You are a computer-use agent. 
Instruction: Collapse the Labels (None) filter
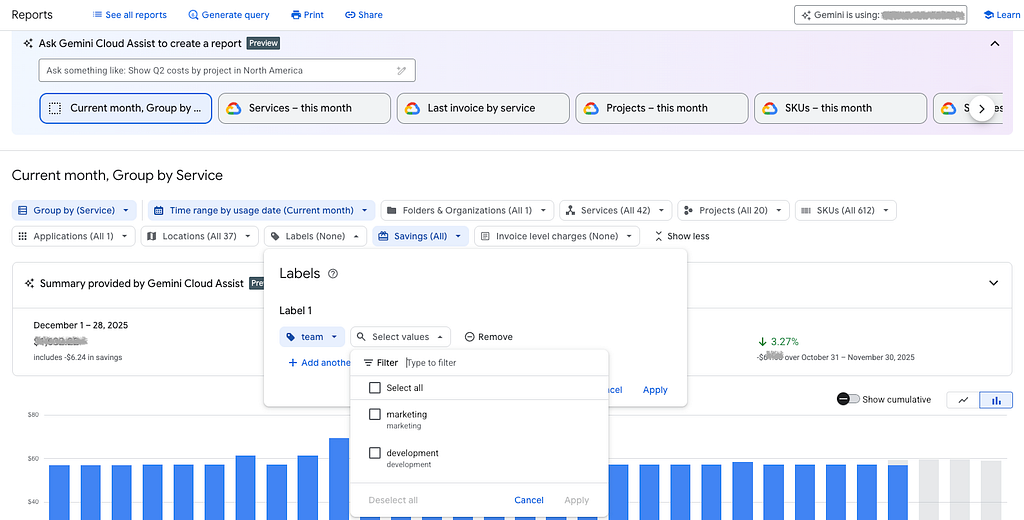point(315,236)
